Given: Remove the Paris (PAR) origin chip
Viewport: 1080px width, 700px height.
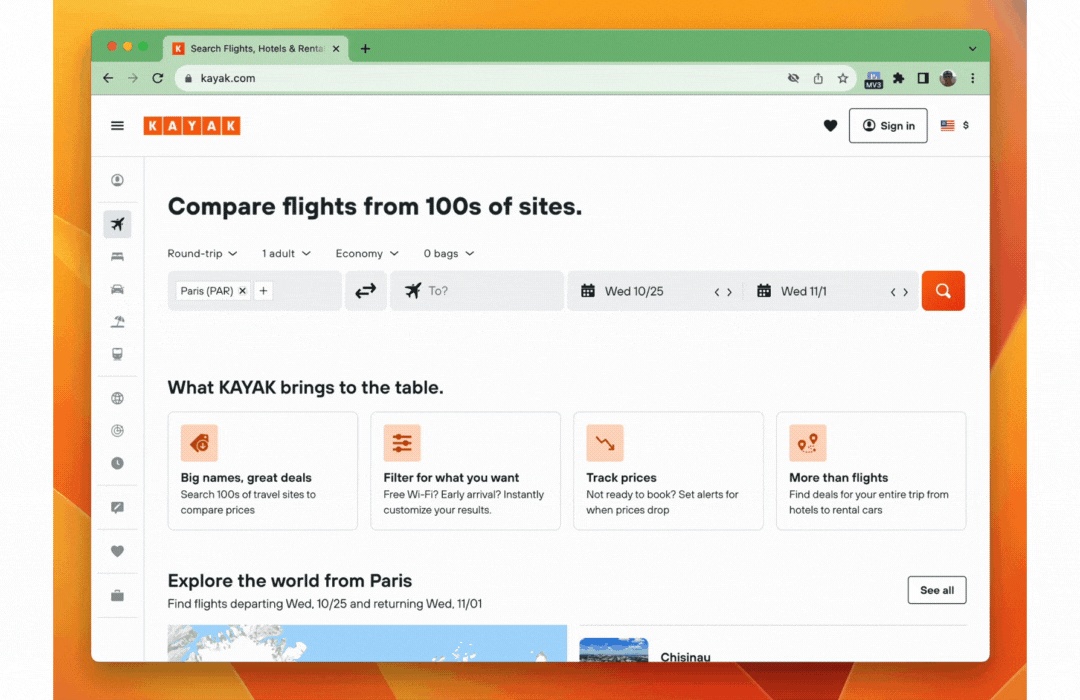Looking at the screenshot, I should pos(242,291).
